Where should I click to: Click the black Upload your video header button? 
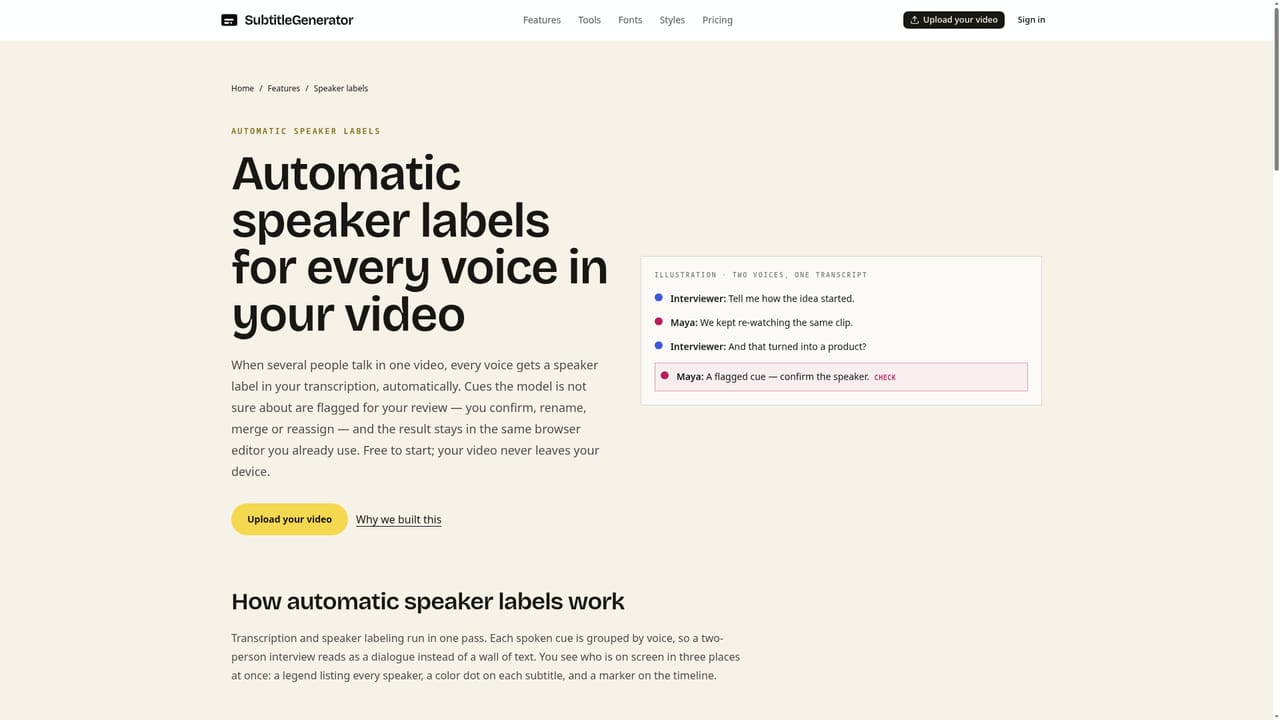click(x=954, y=20)
